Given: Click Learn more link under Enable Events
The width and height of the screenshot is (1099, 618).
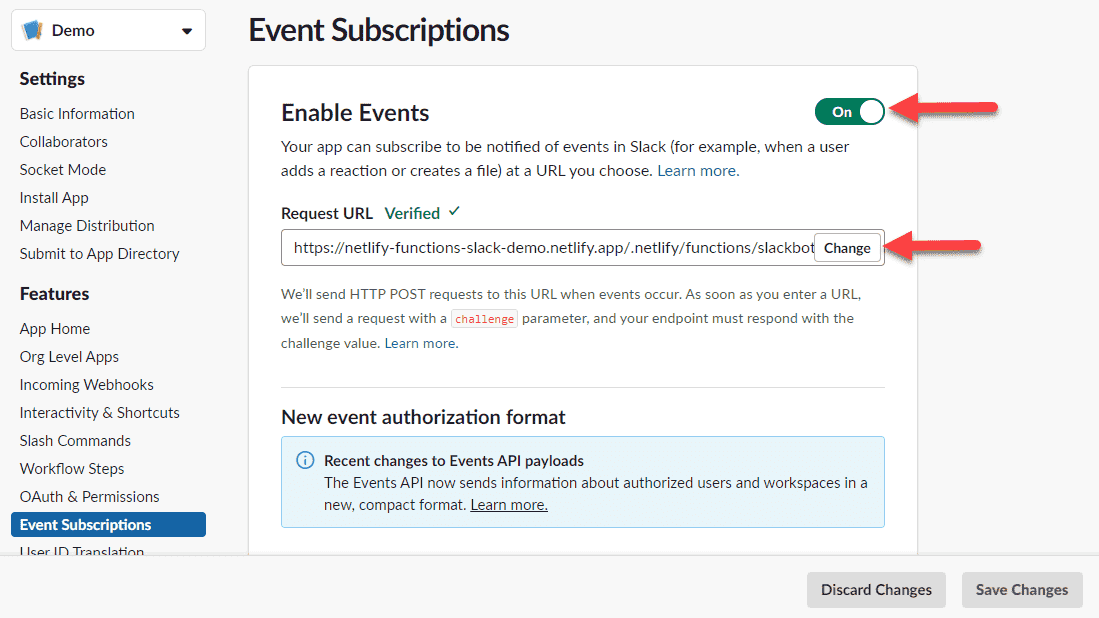Looking at the screenshot, I should 698,171.
